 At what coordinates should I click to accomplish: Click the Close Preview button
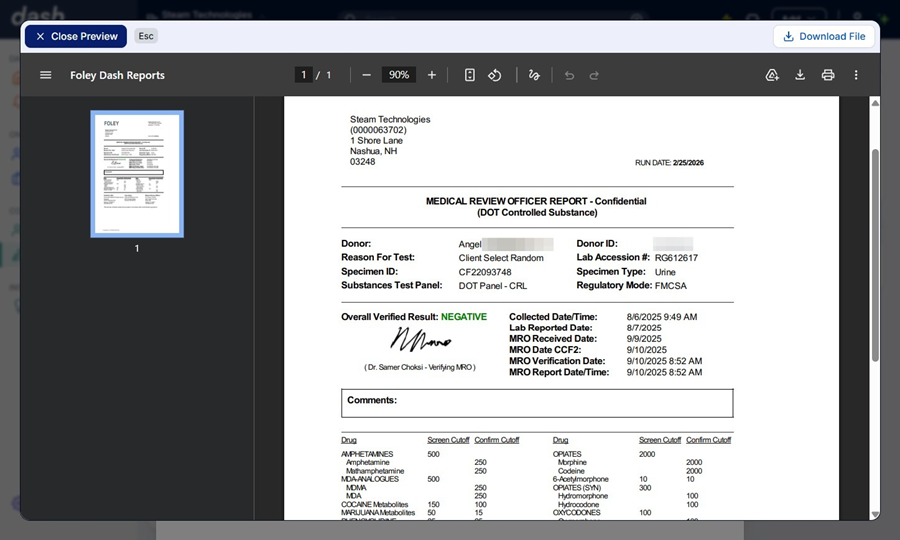coord(76,36)
